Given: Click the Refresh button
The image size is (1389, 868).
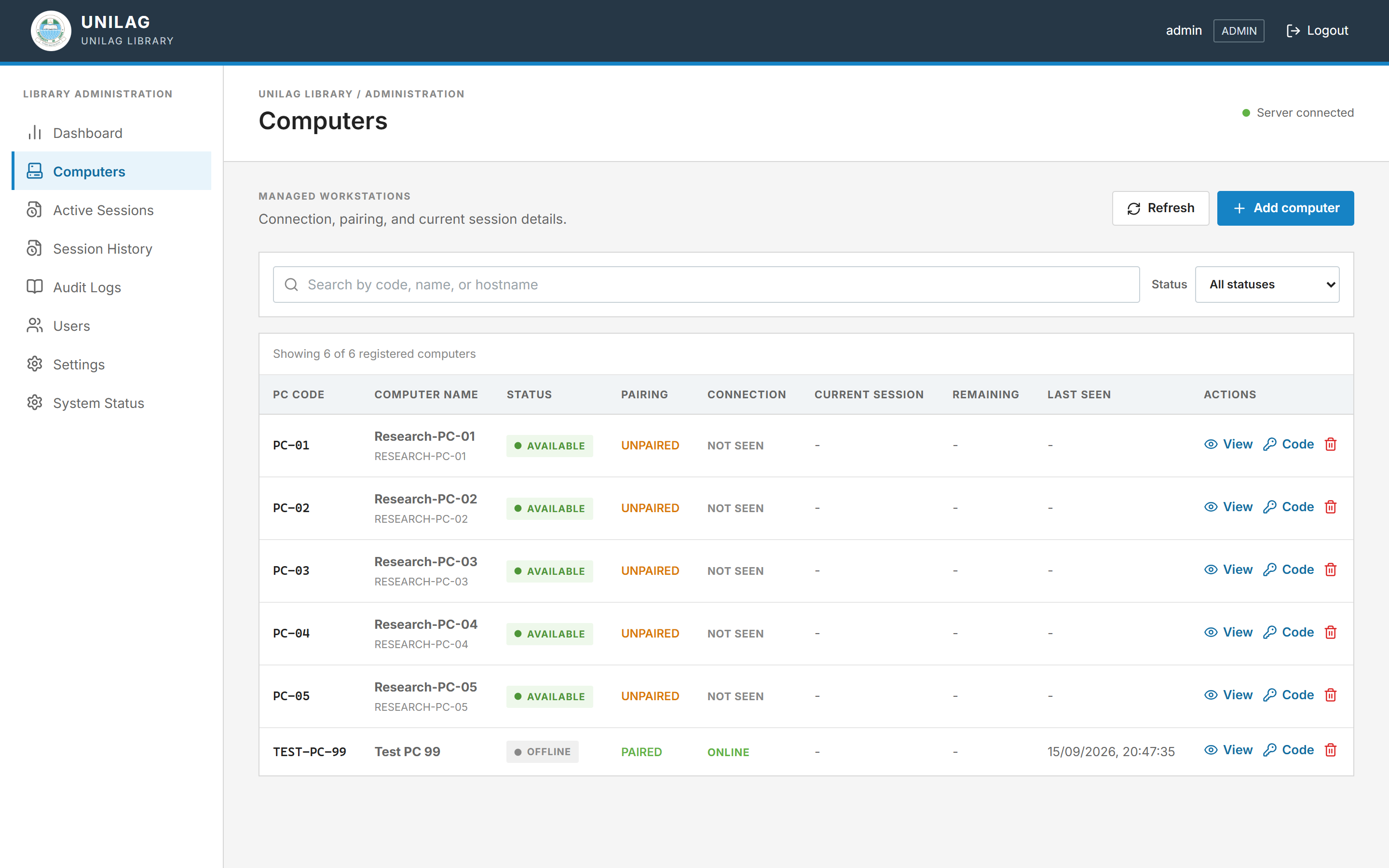Looking at the screenshot, I should tap(1160, 208).
